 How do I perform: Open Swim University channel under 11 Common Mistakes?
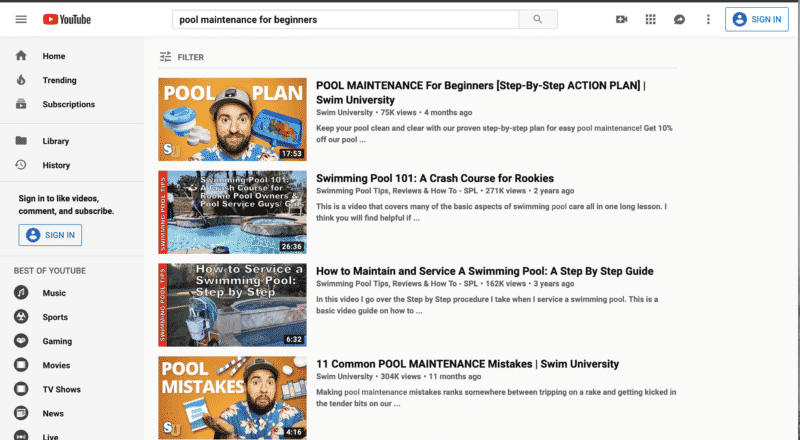click(x=344, y=377)
